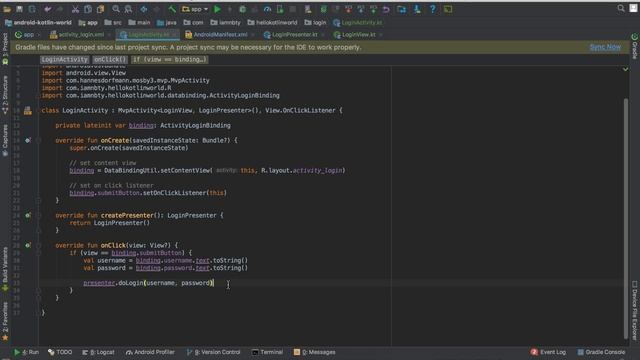Screen dimensions: 640x360
Task: Click the Open folder toolbar icon
Action: coord(7,9)
